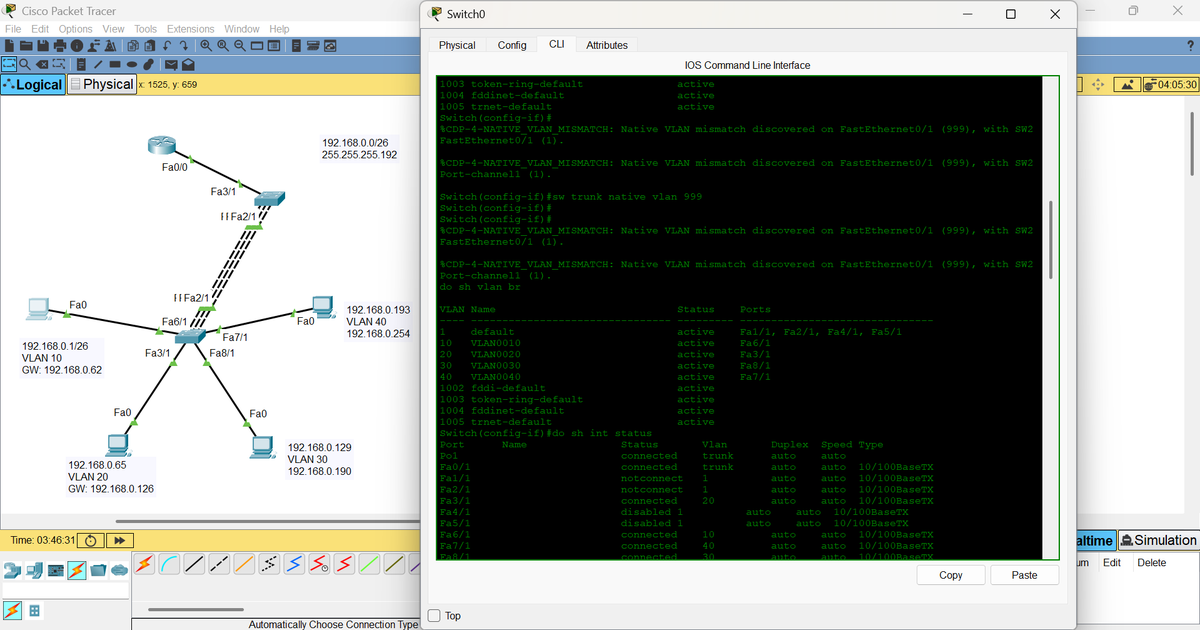Select the Multiuser Connection cloud category icon
Screen dimensions: 1200x630
[120, 571]
